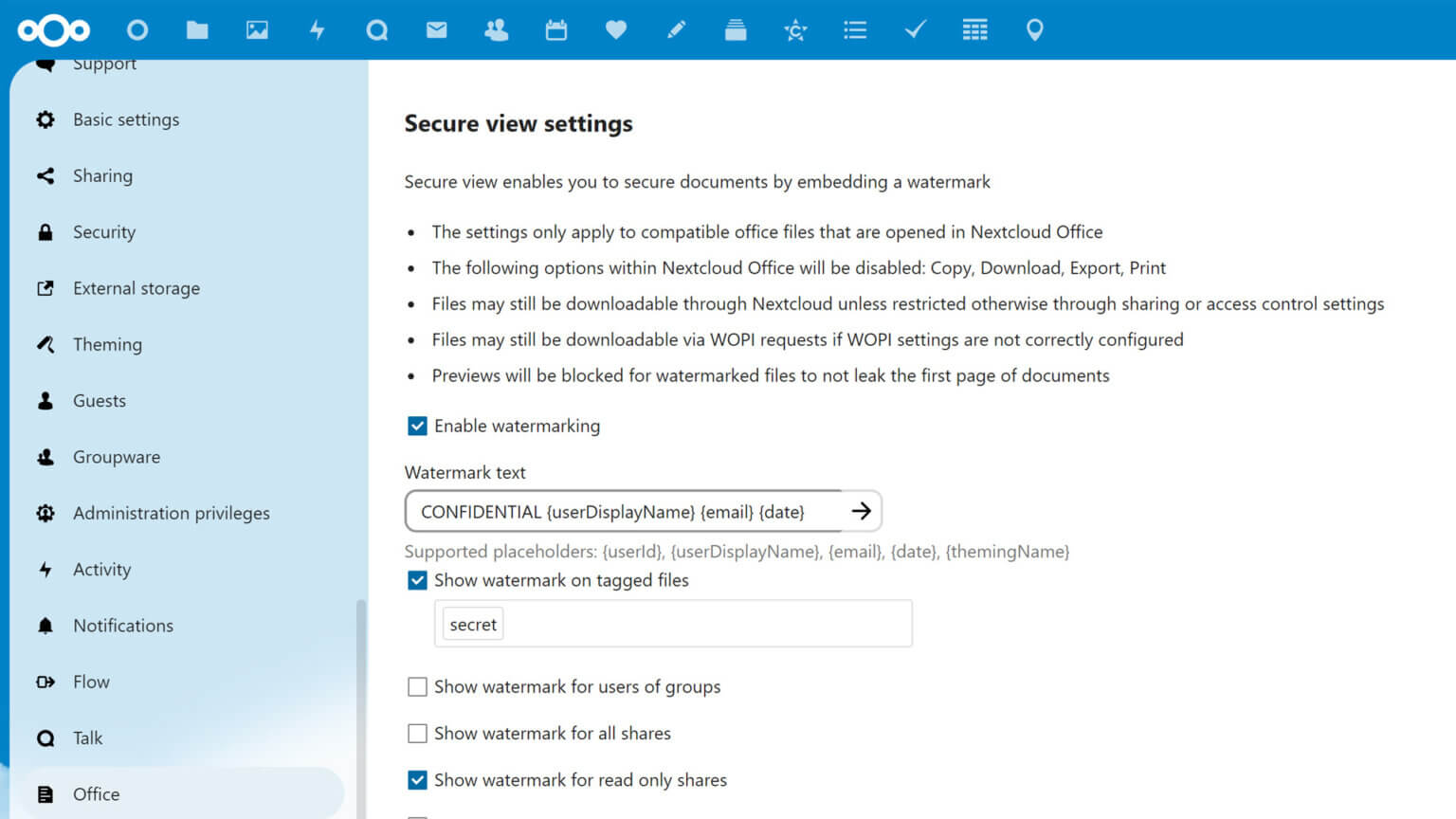Enable Show watermark for users of groups
The width and height of the screenshot is (1456, 819).
pos(417,686)
